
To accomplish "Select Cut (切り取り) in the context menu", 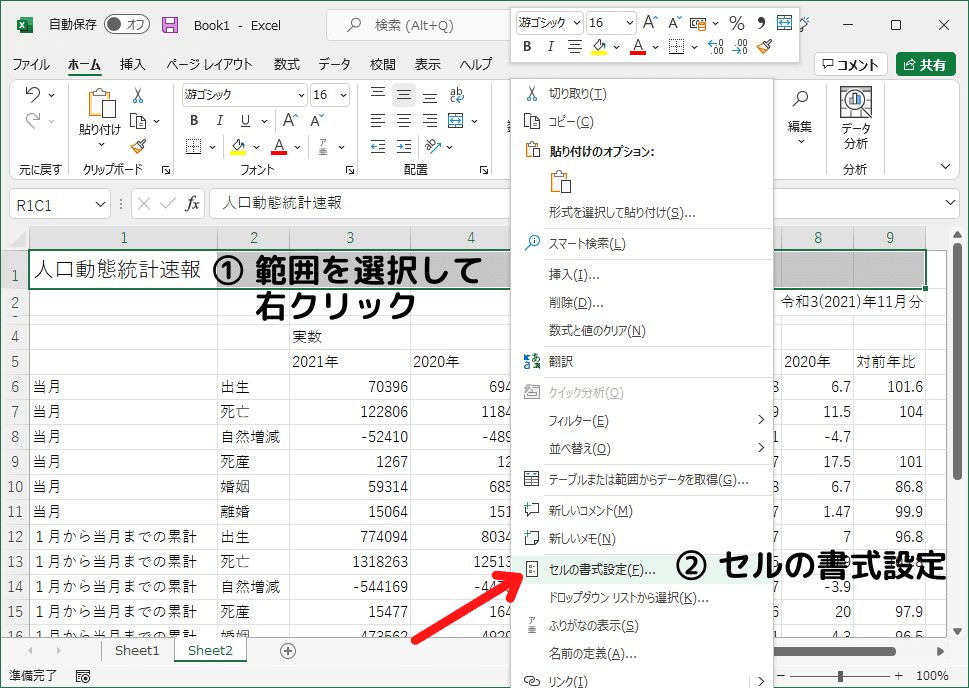I will coord(642,94).
